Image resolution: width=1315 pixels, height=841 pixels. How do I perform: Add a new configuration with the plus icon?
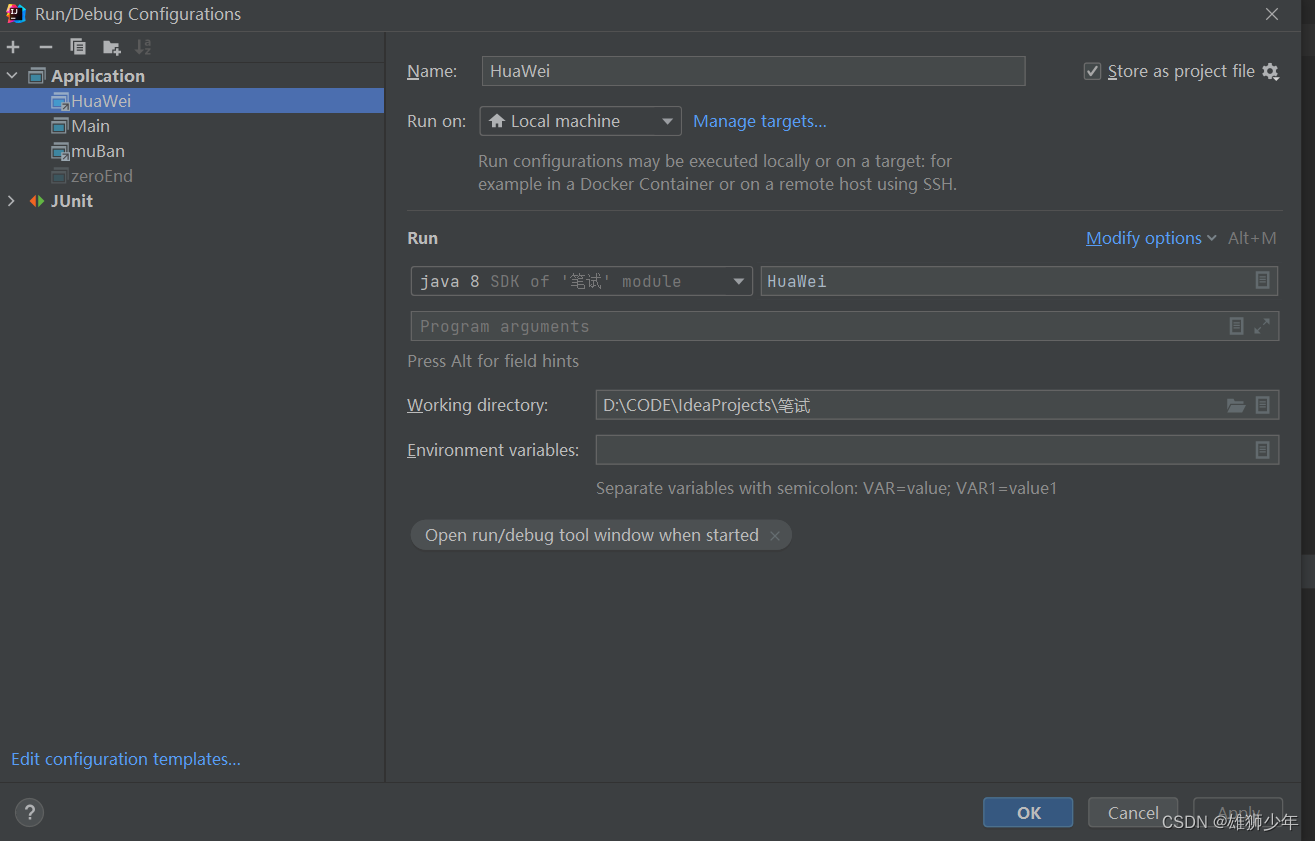[x=13, y=47]
